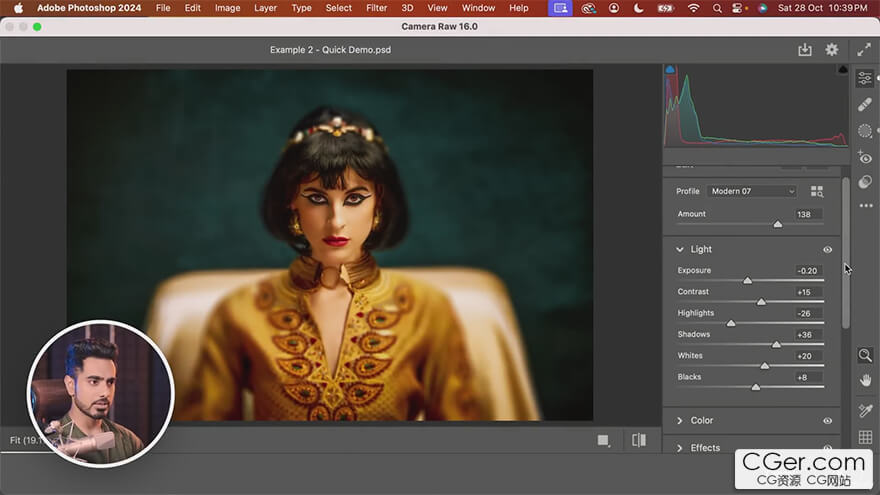Open the Select menu

pos(338,8)
